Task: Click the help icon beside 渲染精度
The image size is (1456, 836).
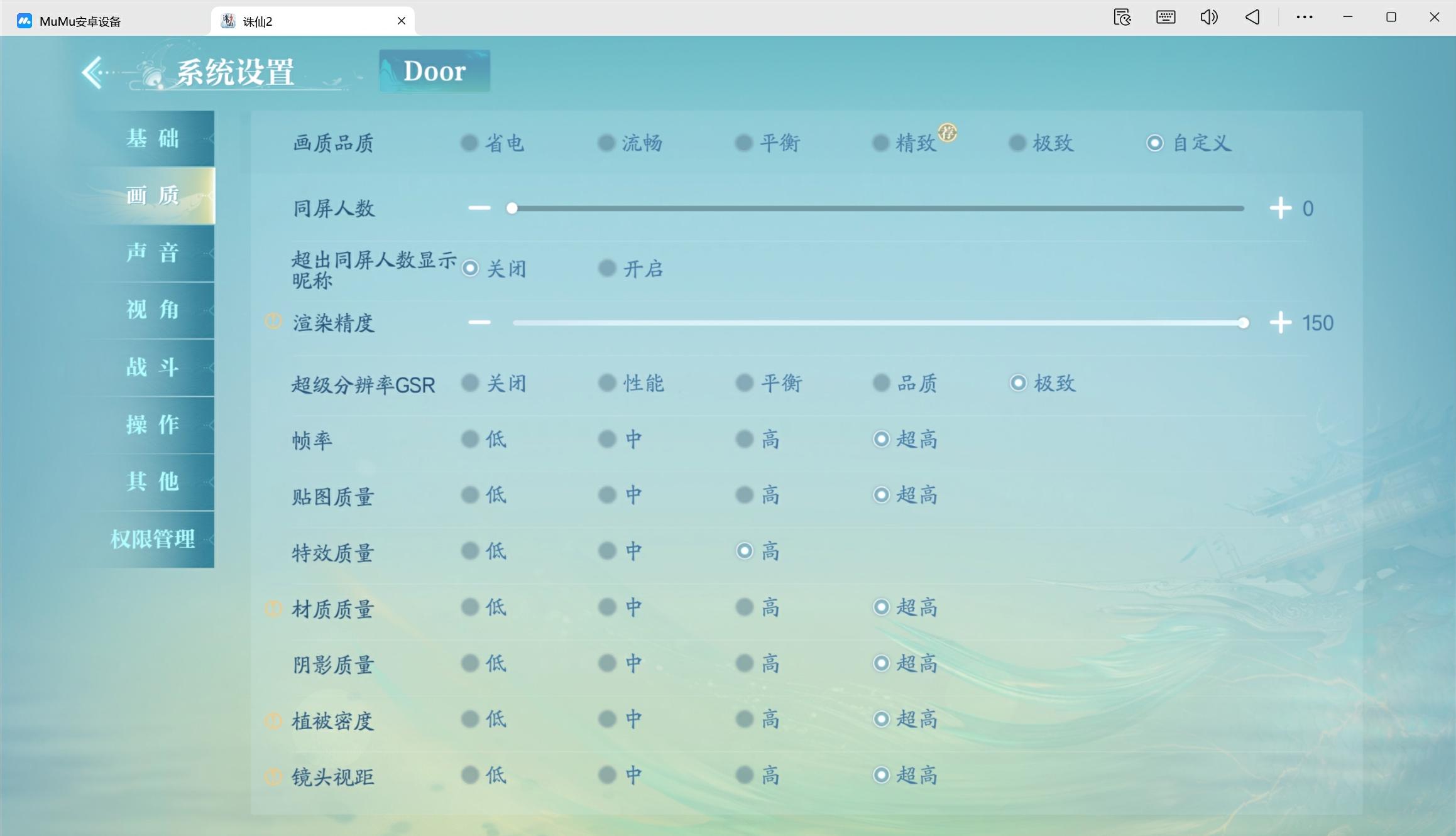Action: 273,322
